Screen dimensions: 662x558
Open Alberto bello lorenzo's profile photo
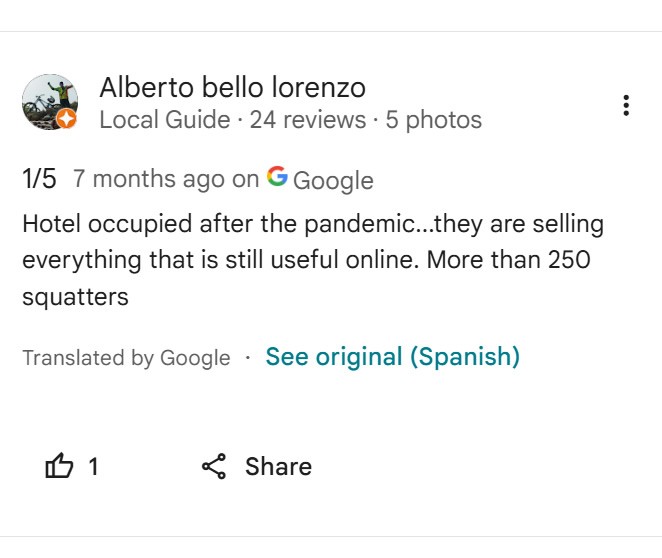48,101
